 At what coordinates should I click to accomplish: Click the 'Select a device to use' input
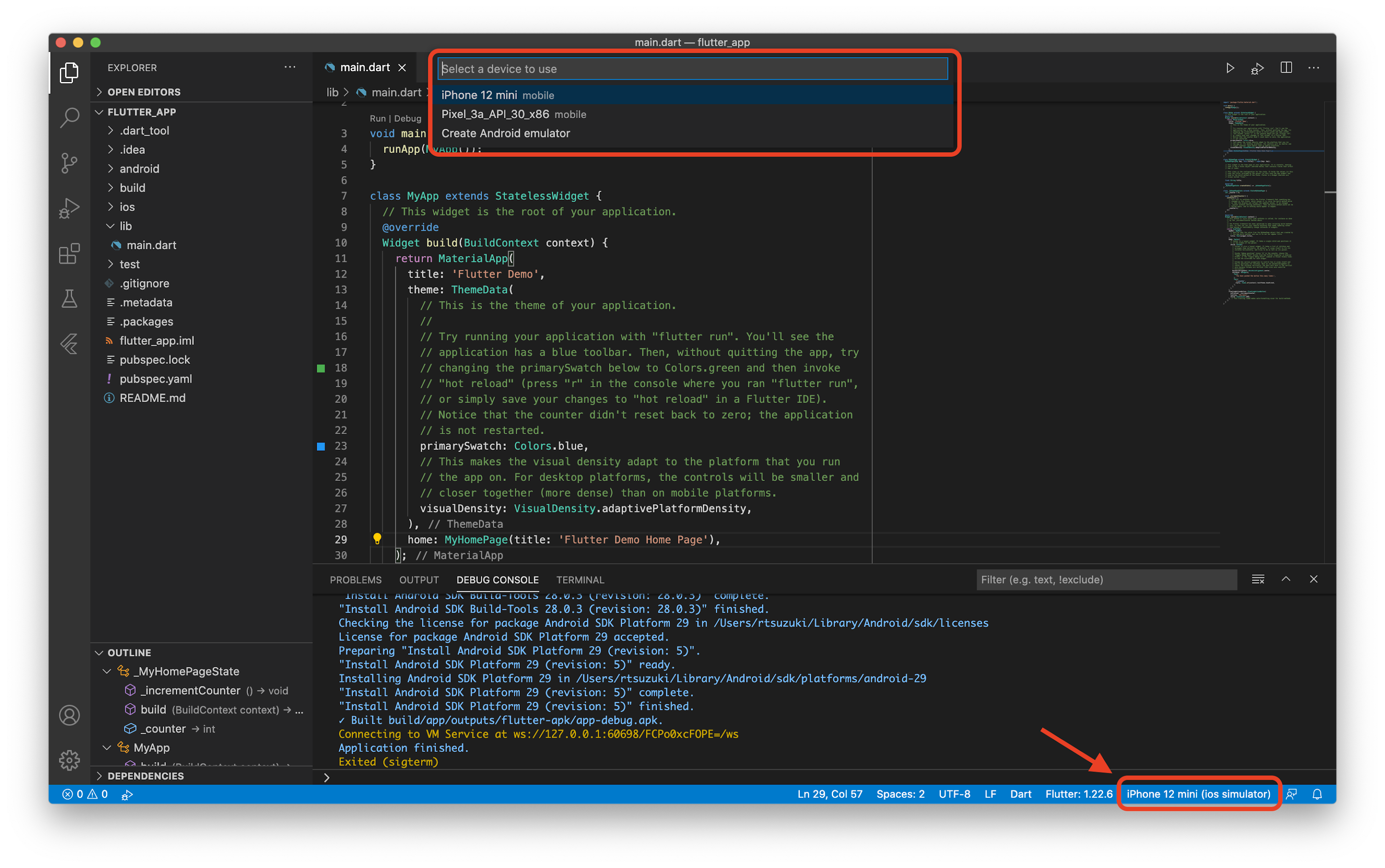[x=692, y=69]
